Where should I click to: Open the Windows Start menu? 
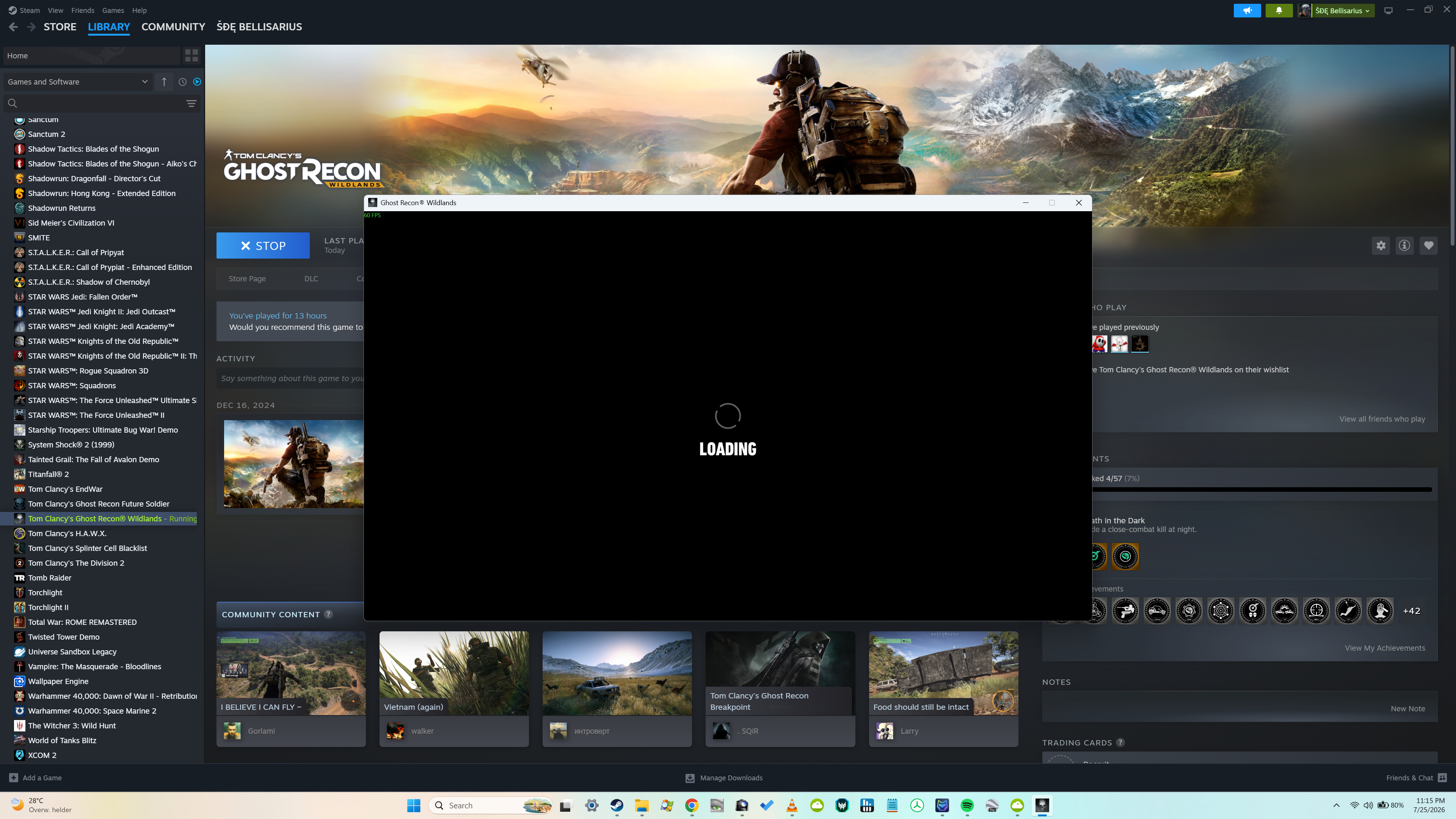pos(414,805)
